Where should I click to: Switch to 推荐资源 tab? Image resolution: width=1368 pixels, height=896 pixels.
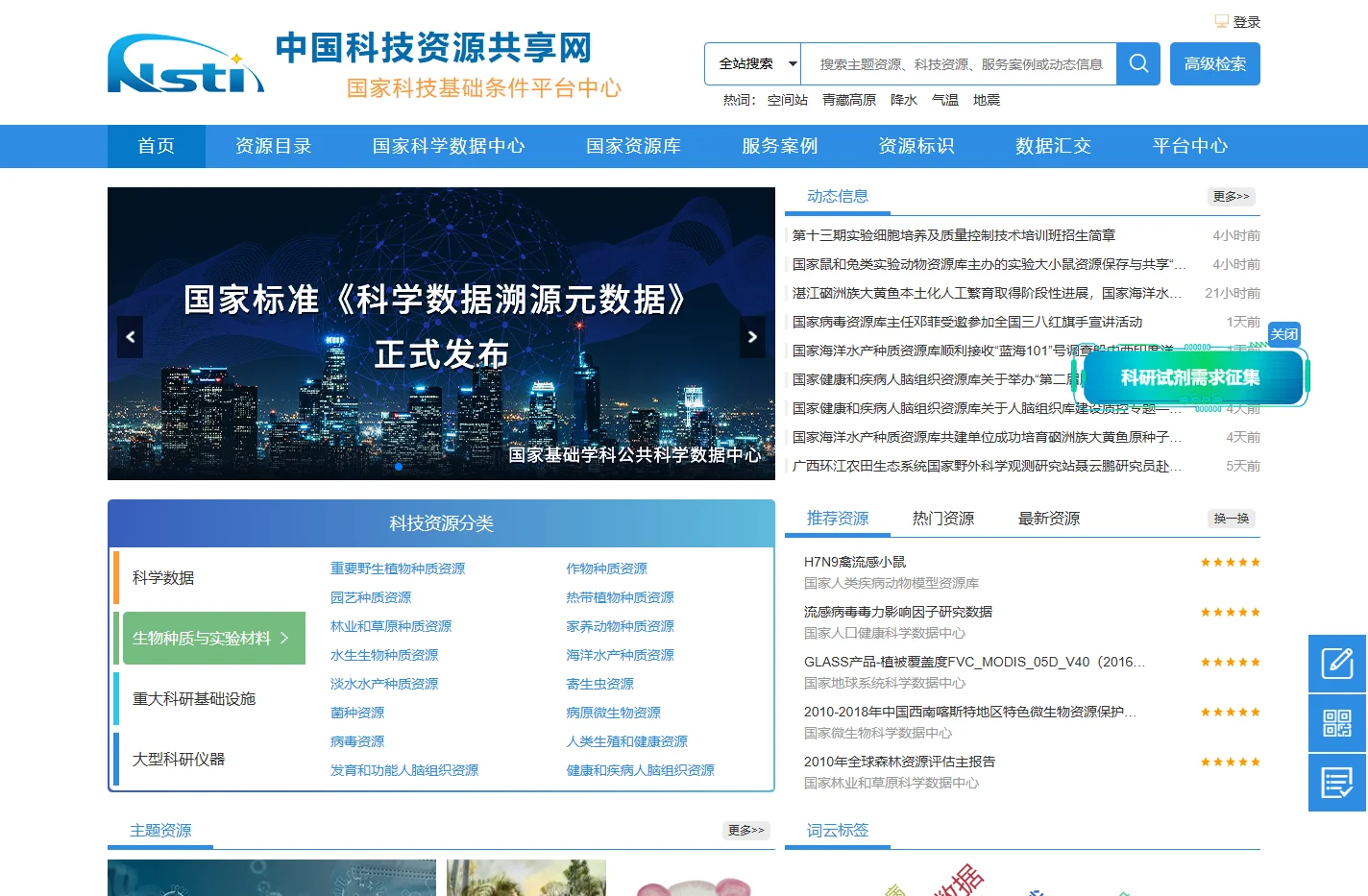click(x=838, y=519)
